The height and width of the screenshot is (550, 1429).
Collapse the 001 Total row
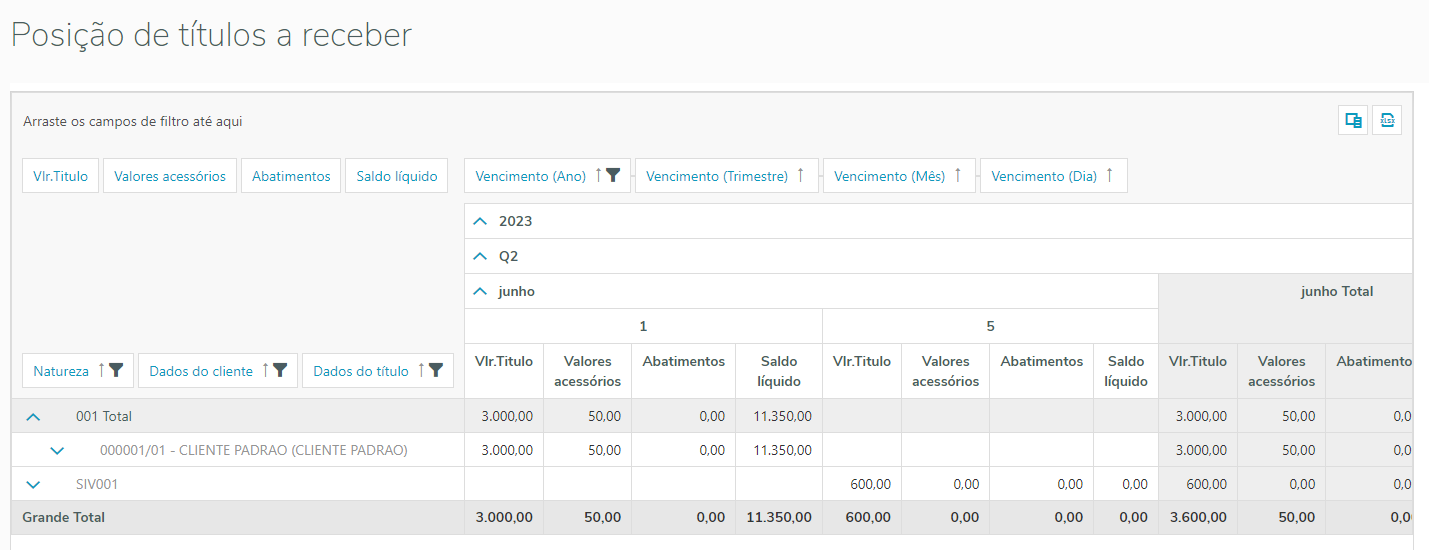(33, 416)
